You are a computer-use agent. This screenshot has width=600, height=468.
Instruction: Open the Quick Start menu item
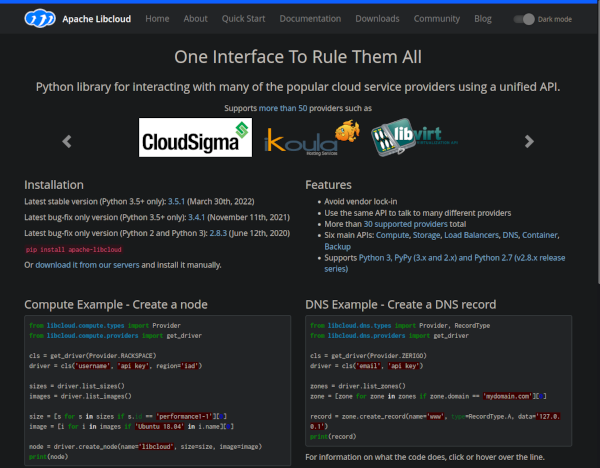pos(243,19)
